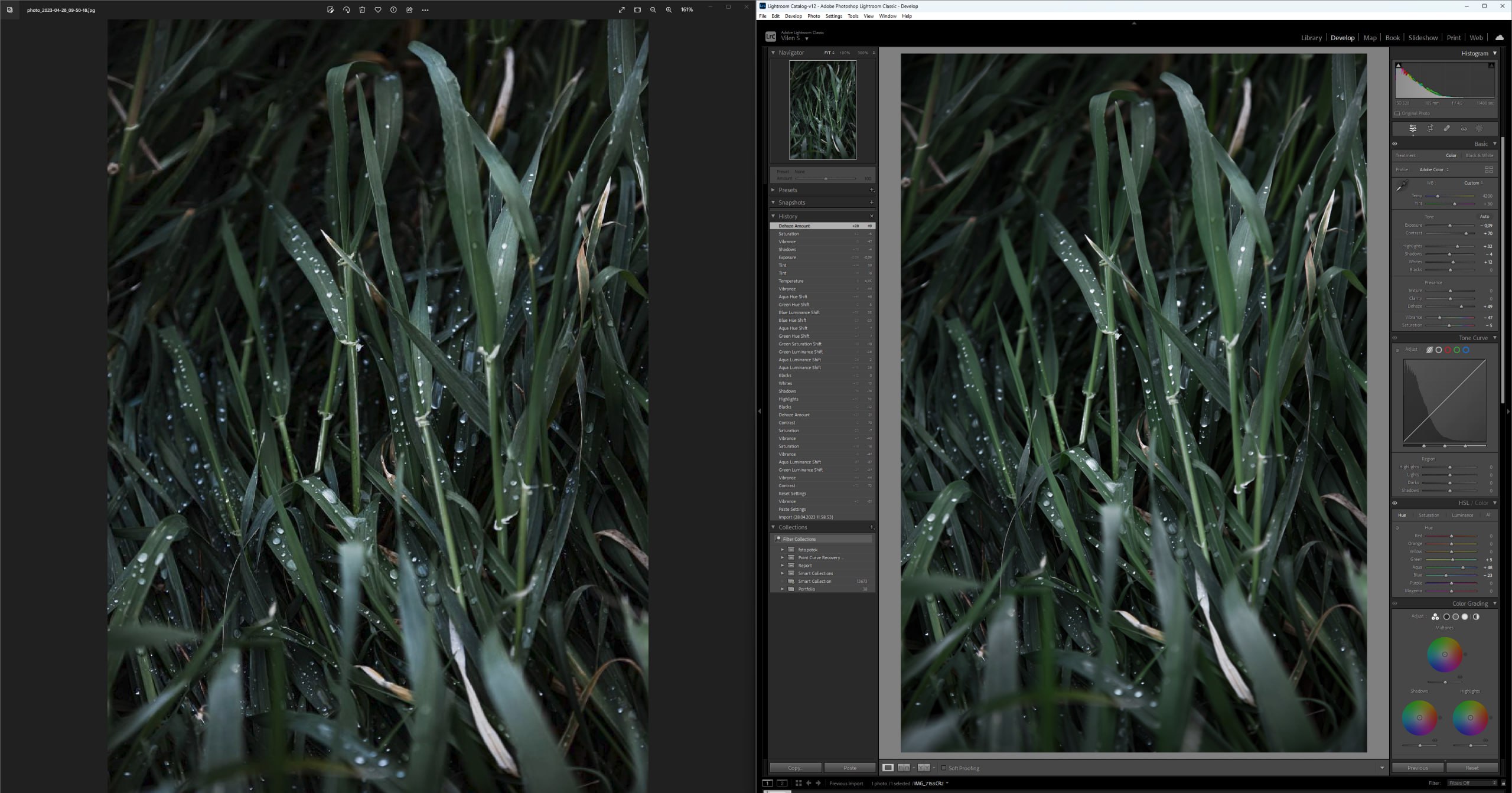Open the Red Eye Correction tool
The height and width of the screenshot is (793, 1512).
(1464, 129)
